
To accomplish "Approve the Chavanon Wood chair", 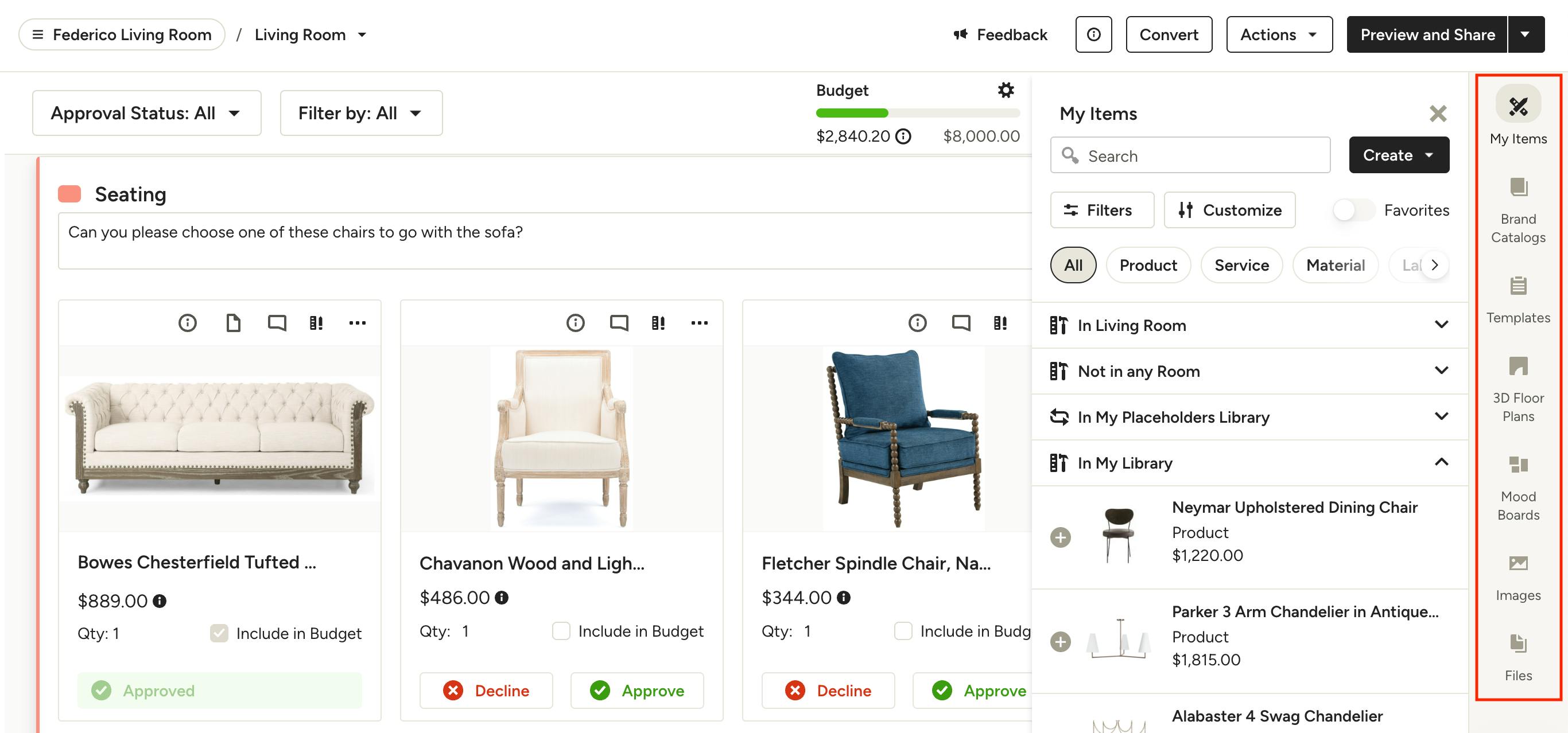I will click(636, 691).
